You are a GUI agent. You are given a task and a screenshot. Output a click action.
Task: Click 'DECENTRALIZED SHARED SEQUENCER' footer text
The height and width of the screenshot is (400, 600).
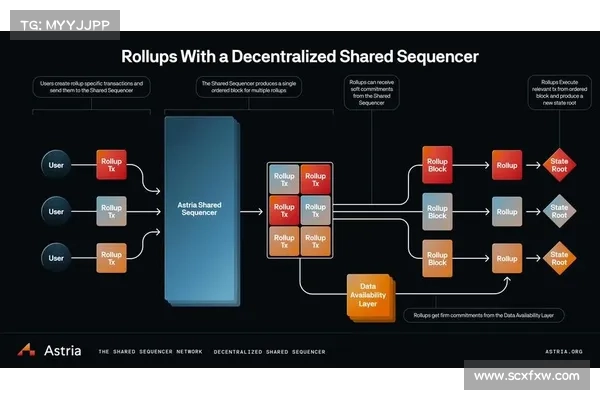click(x=269, y=351)
